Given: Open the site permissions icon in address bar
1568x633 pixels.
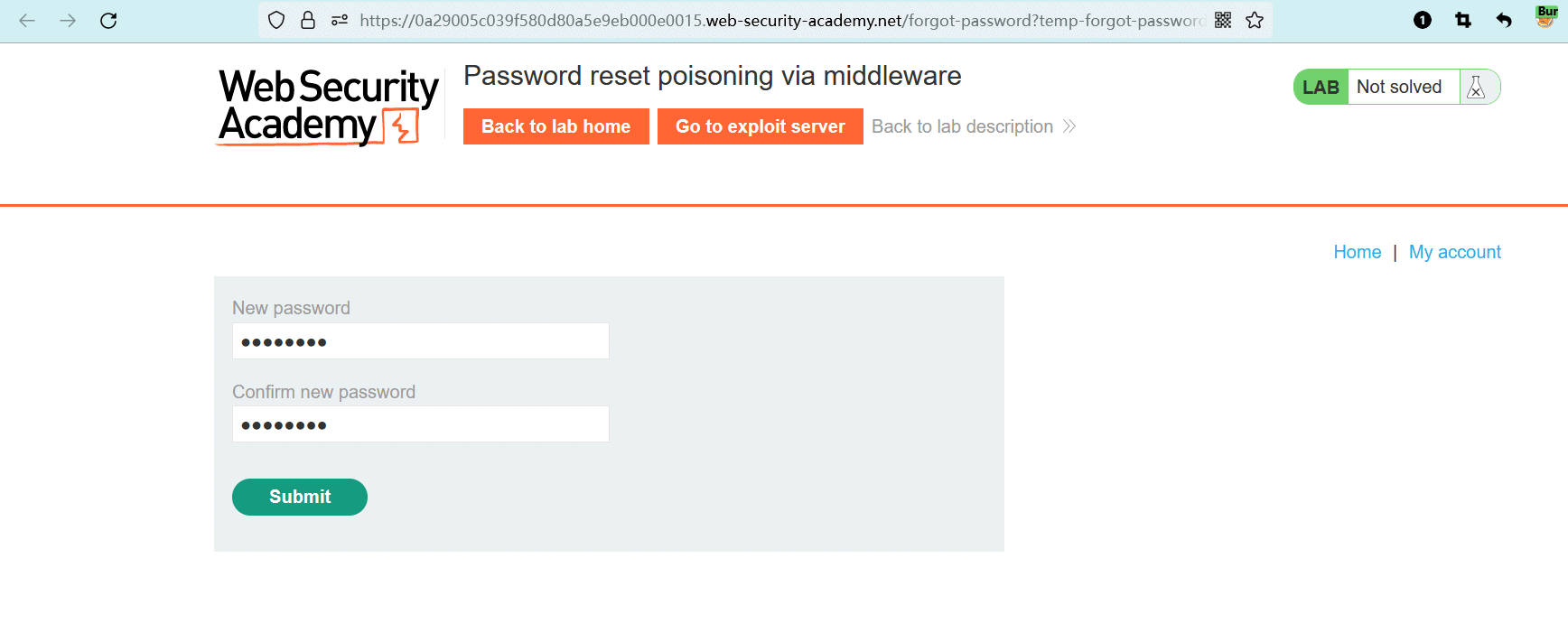Looking at the screenshot, I should pyautogui.click(x=340, y=21).
